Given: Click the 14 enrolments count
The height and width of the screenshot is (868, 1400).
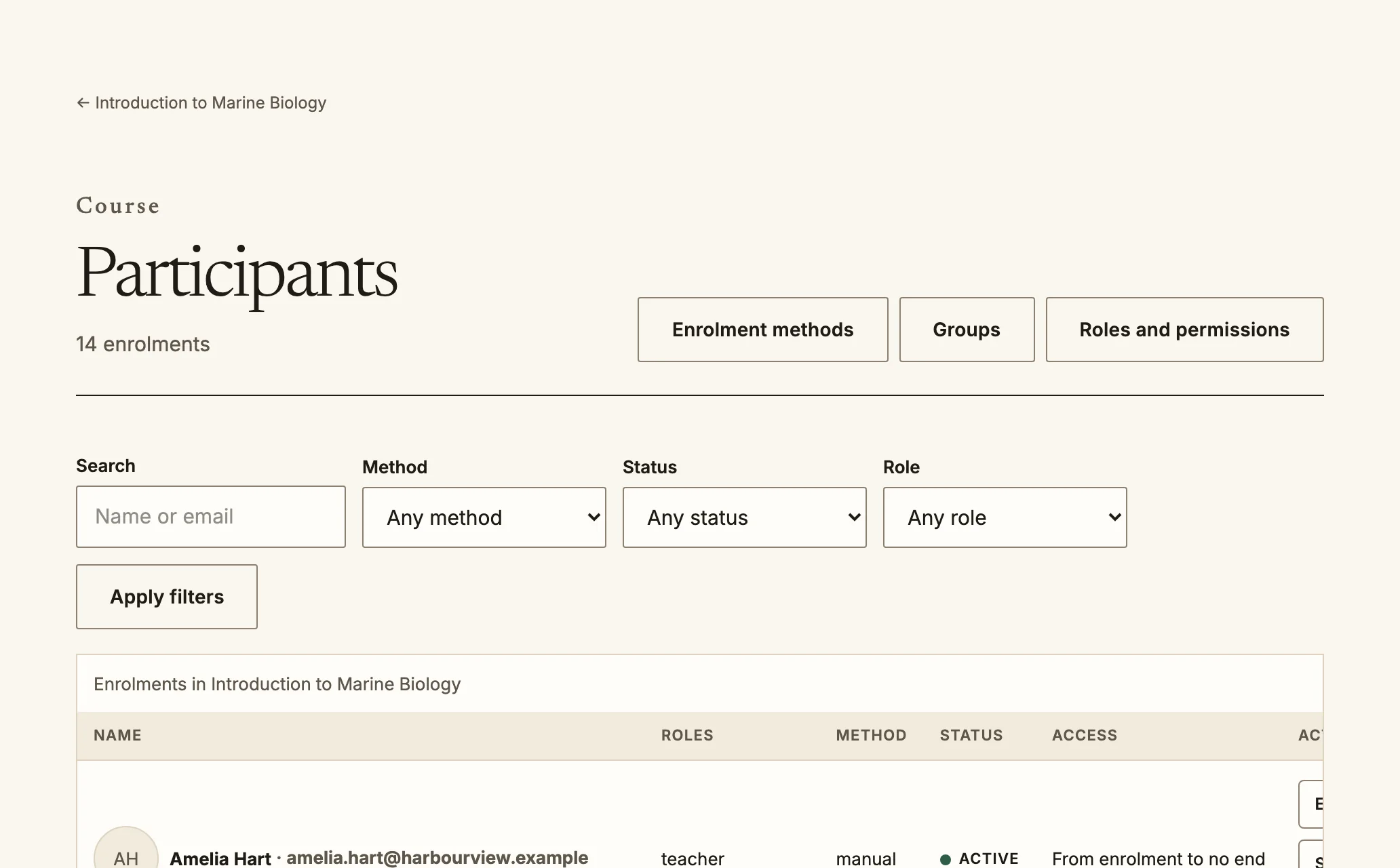Looking at the screenshot, I should tap(143, 344).
